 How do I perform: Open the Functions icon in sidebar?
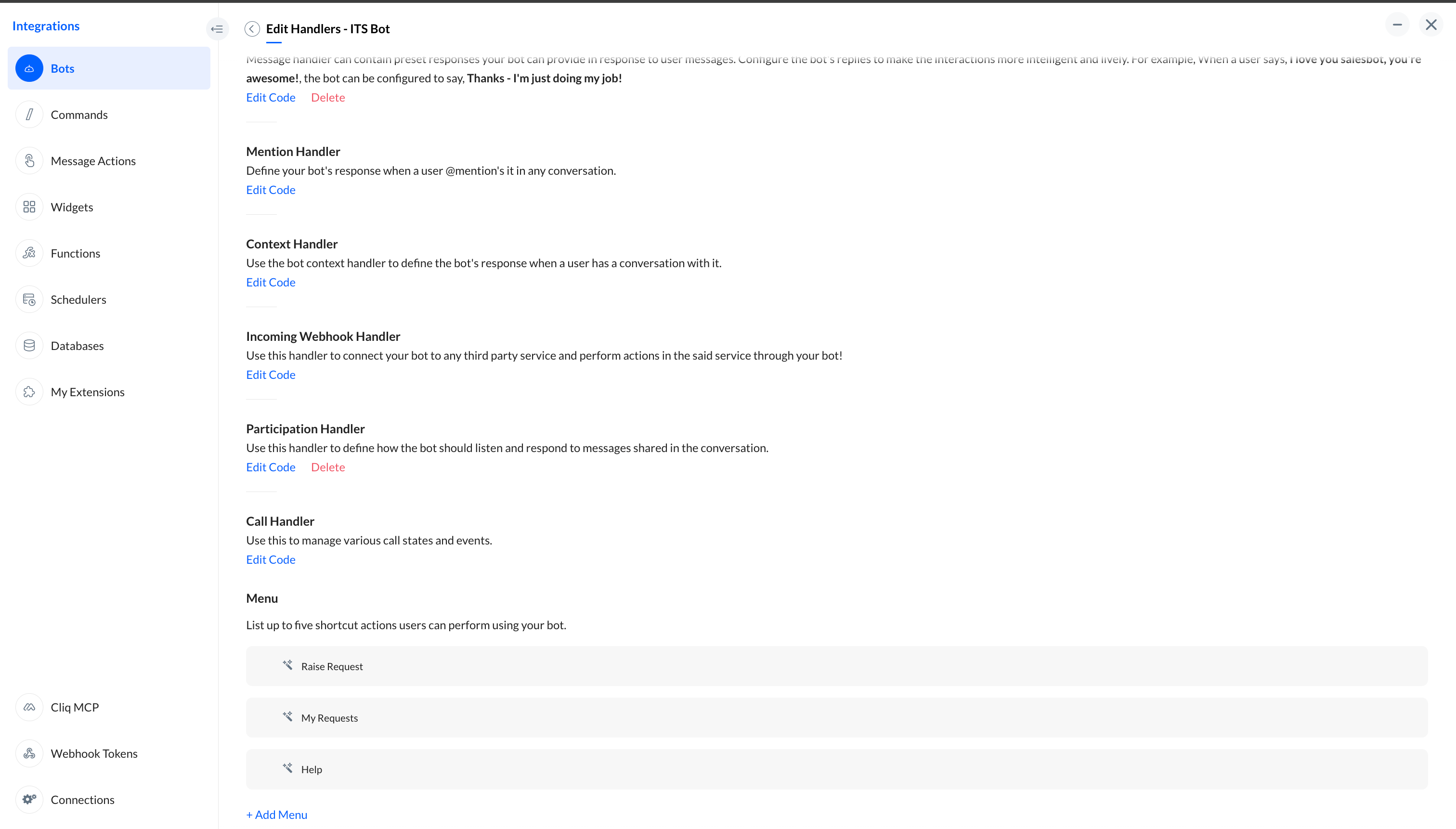[29, 253]
